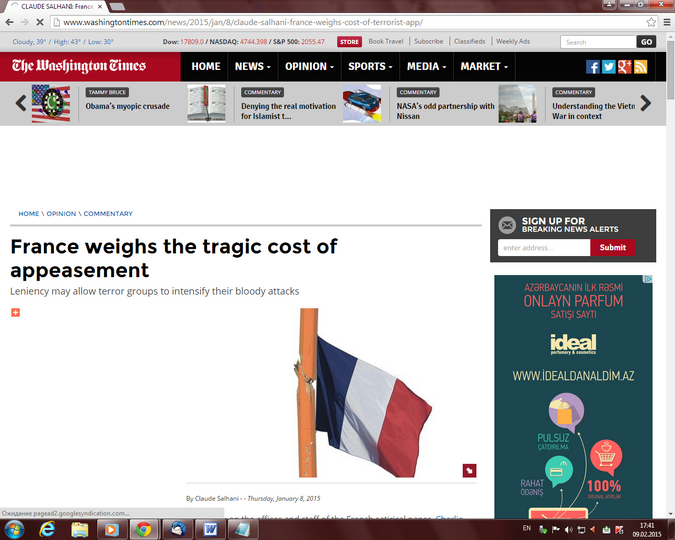Image resolution: width=675 pixels, height=540 pixels.
Task: Click NASDAQ value 4744.398
Action: (x=254, y=42)
